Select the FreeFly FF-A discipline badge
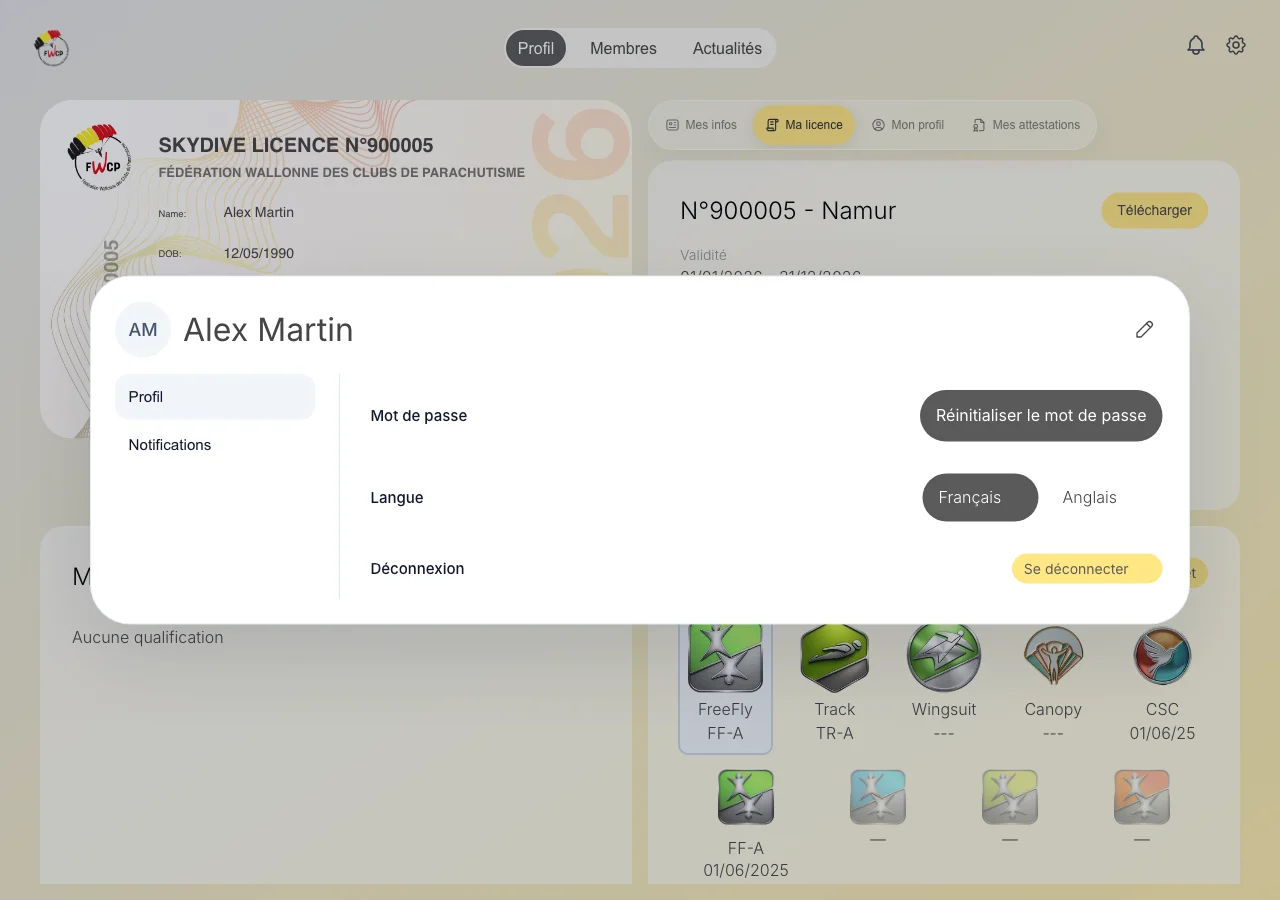The height and width of the screenshot is (900, 1280). [x=726, y=685]
